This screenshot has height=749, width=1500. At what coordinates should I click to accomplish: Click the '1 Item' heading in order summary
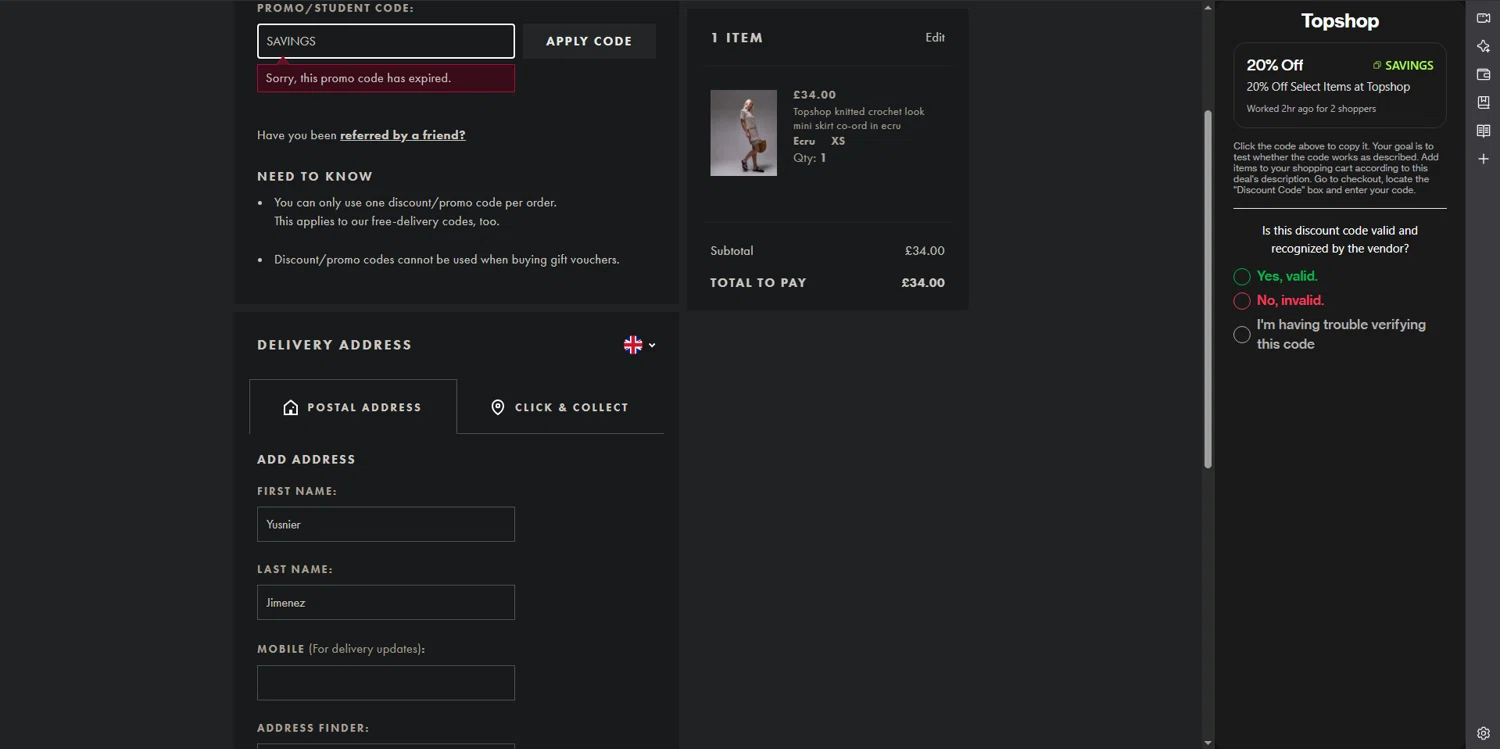(x=737, y=38)
